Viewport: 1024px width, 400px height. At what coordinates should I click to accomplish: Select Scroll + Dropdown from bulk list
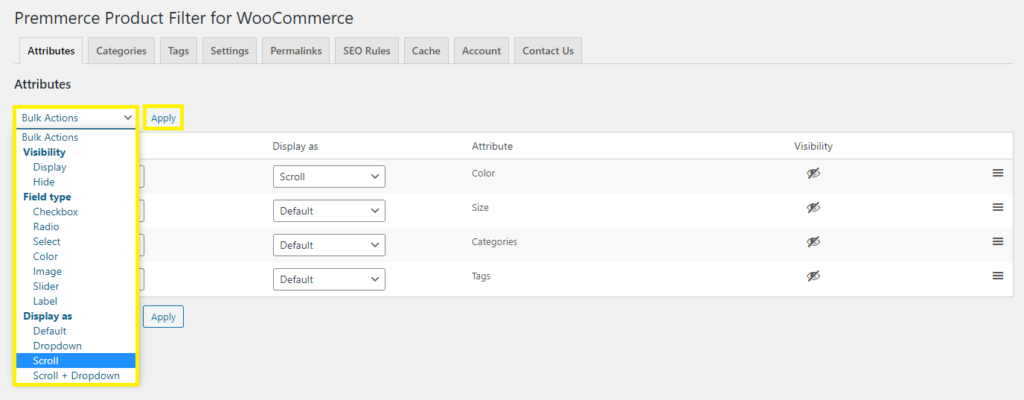[76, 375]
